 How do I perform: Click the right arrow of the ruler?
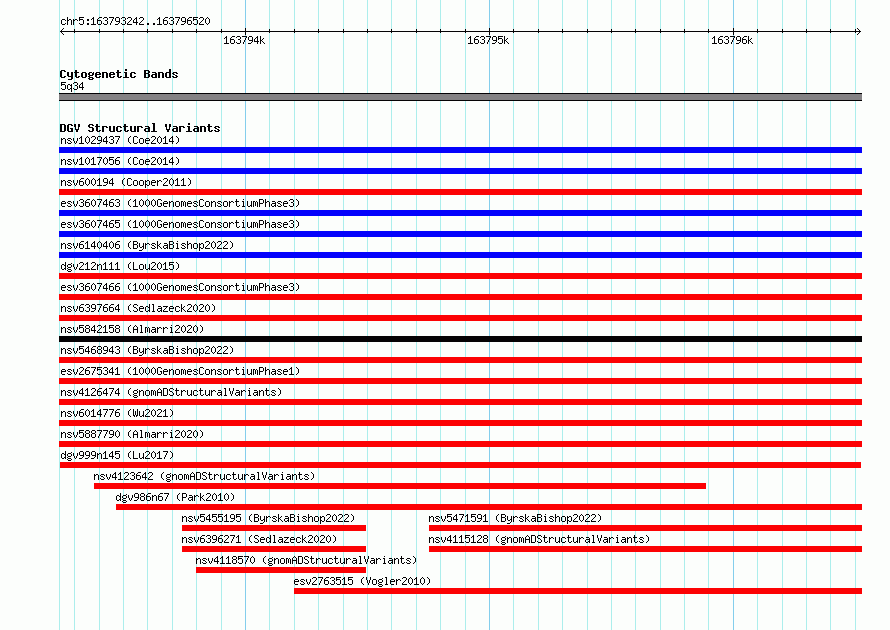pos(858,31)
